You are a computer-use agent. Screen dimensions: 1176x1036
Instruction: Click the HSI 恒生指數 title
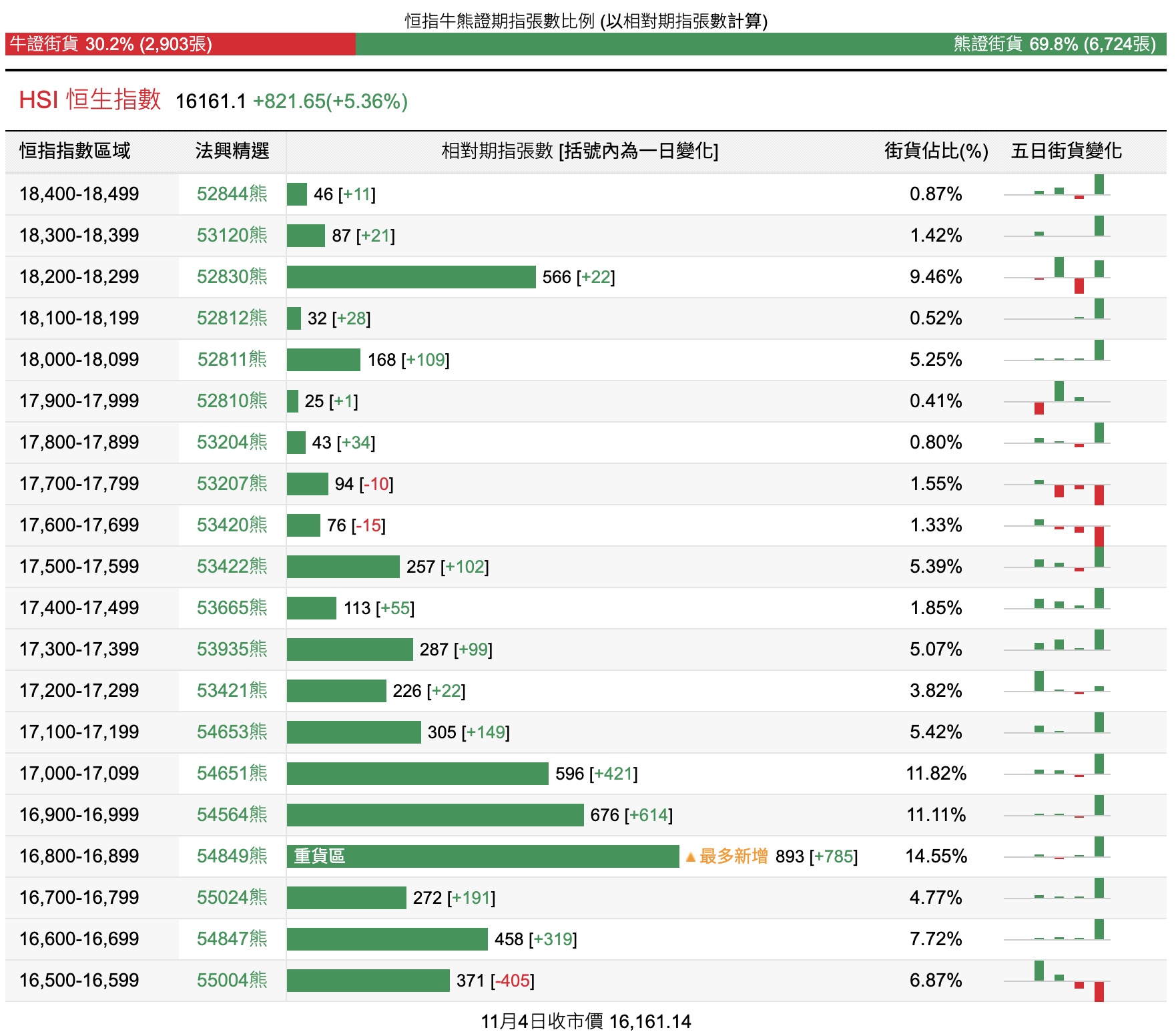[90, 100]
